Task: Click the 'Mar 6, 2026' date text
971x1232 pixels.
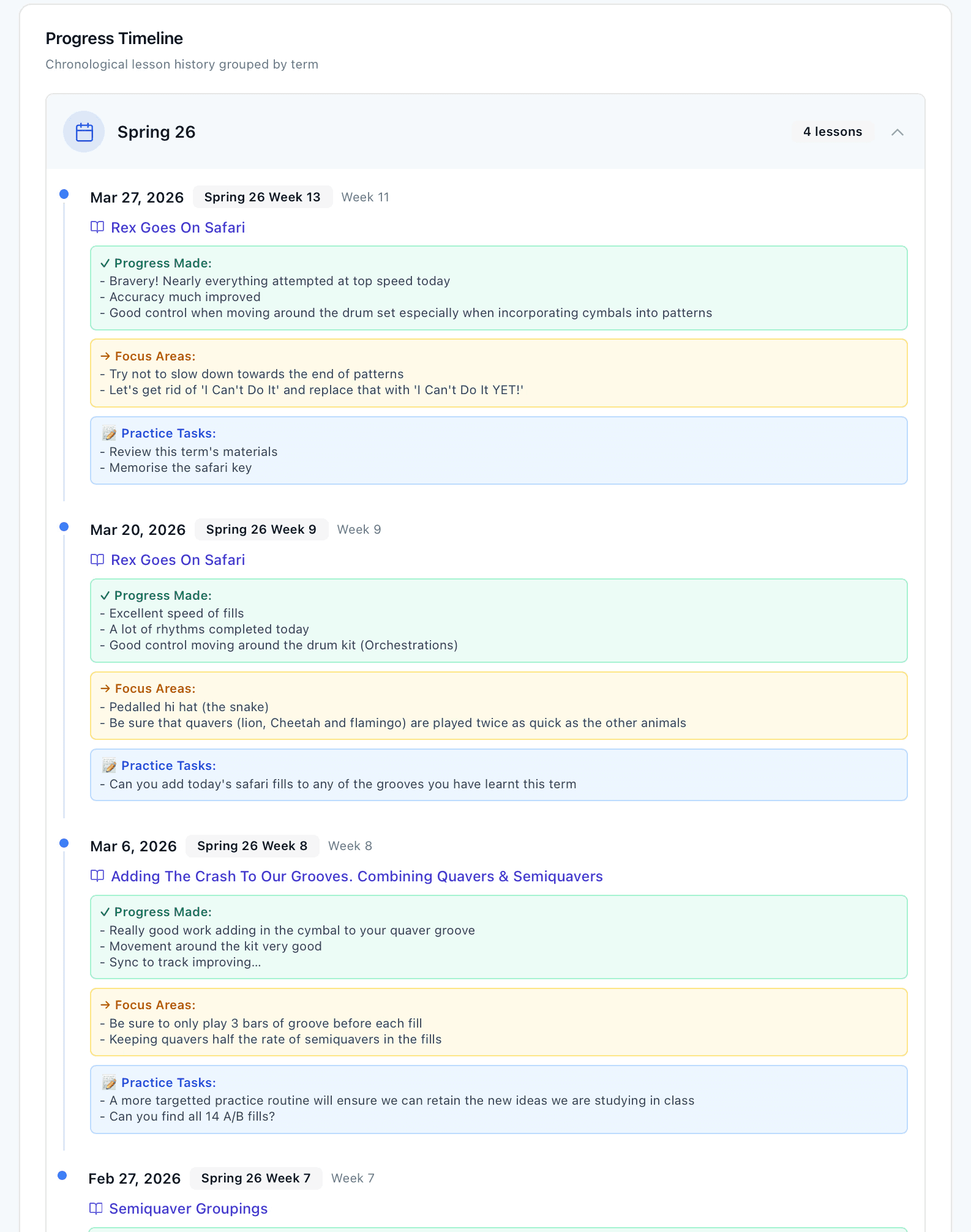Action: (x=133, y=846)
